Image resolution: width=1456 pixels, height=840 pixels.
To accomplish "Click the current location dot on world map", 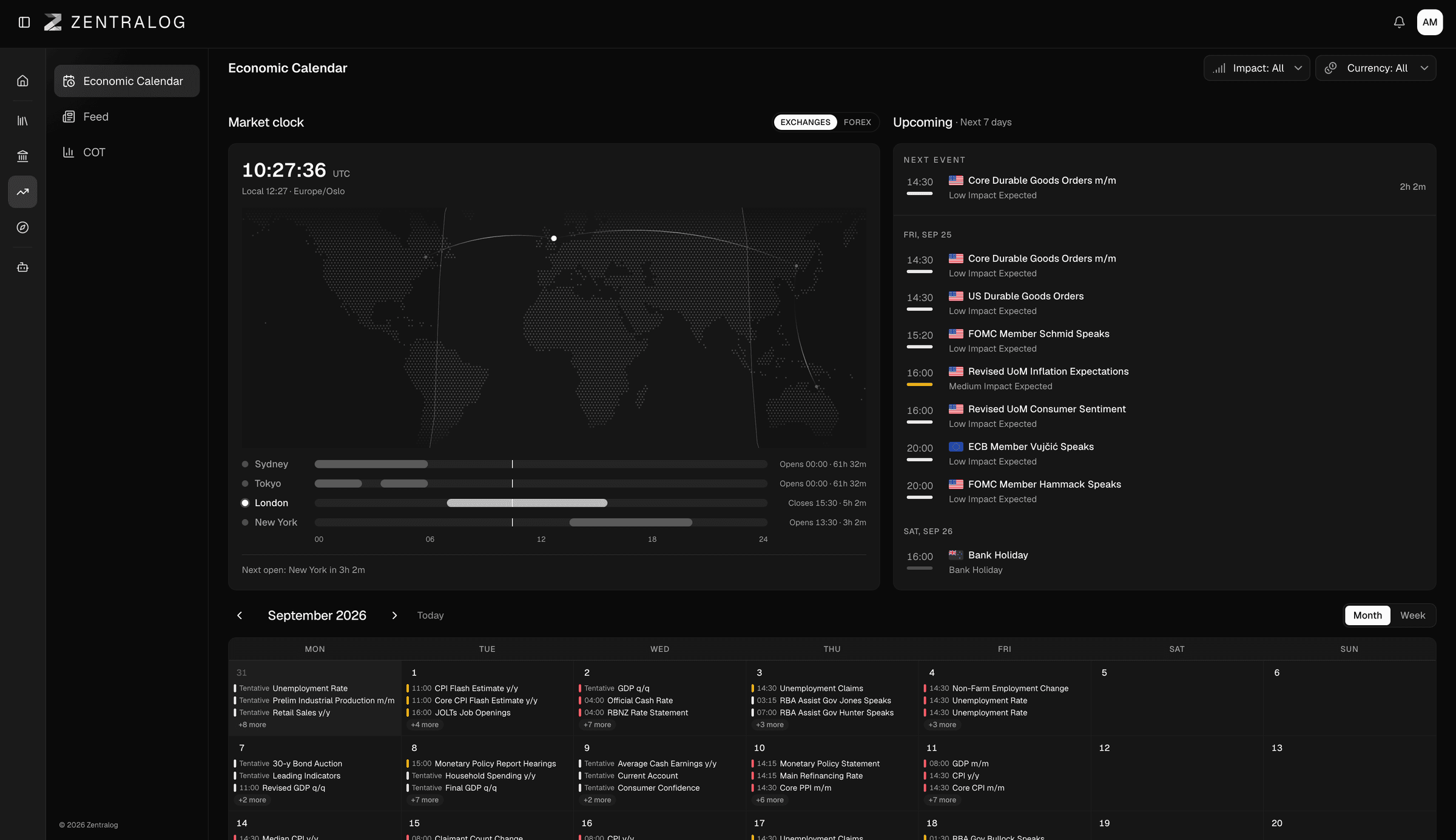I will coord(553,239).
